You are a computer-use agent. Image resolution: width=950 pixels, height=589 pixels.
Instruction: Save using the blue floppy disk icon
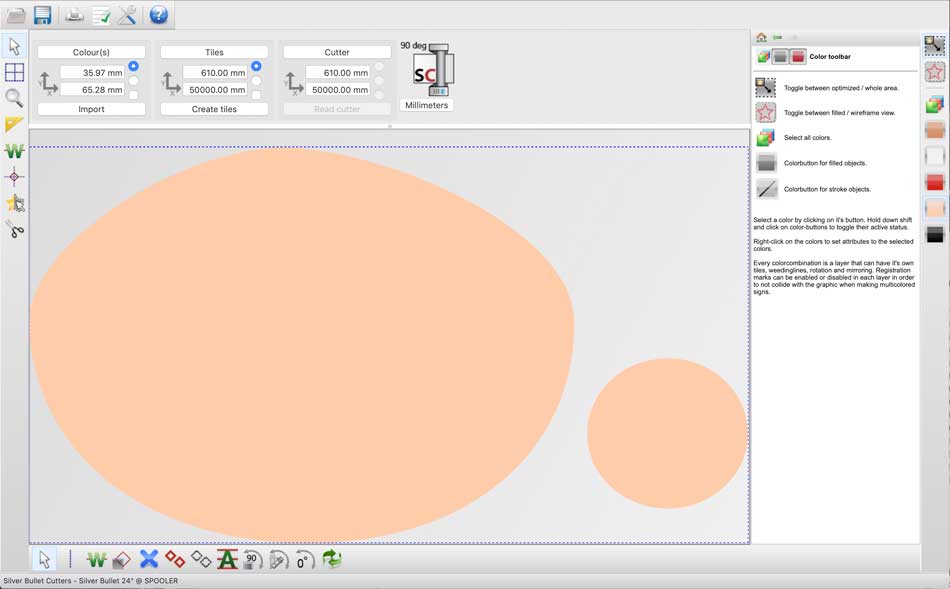pyautogui.click(x=42, y=15)
